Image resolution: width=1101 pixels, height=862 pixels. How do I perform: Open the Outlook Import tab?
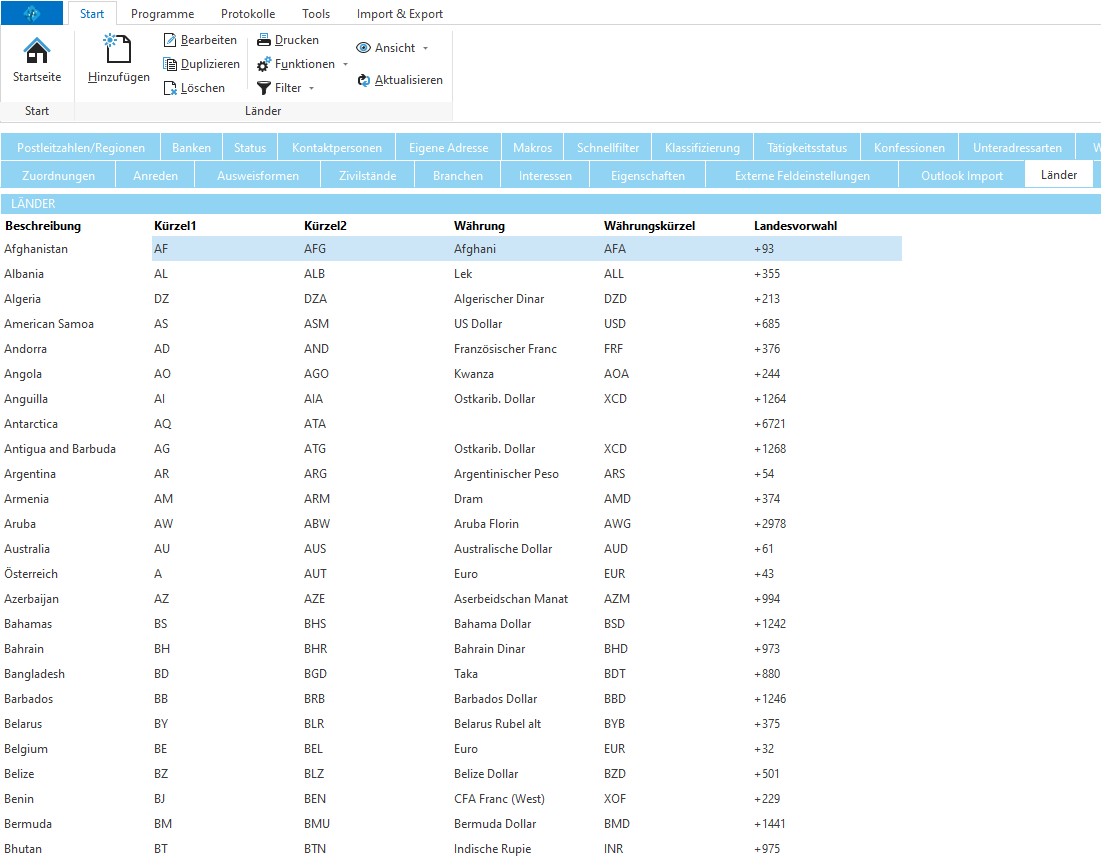coord(961,176)
